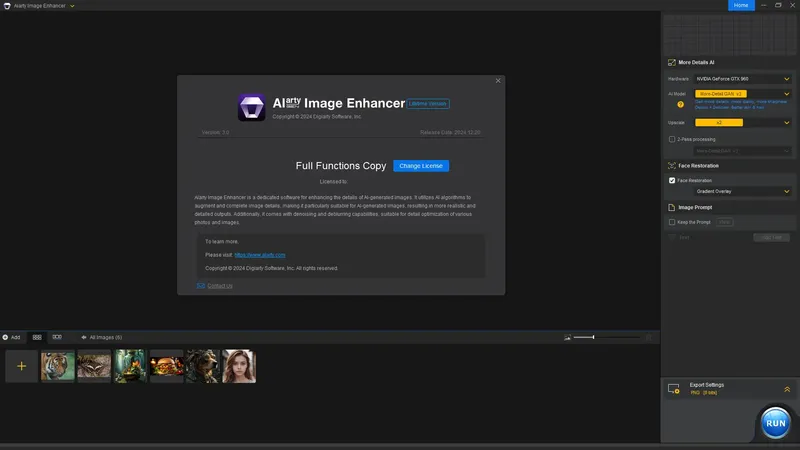Screen dimensions: 800x450
Task: Click the All Images (6) label
Action: click(106, 337)
